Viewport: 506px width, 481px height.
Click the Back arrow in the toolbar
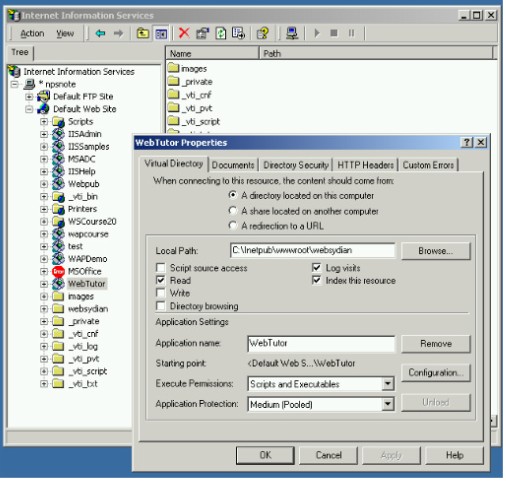[100, 33]
